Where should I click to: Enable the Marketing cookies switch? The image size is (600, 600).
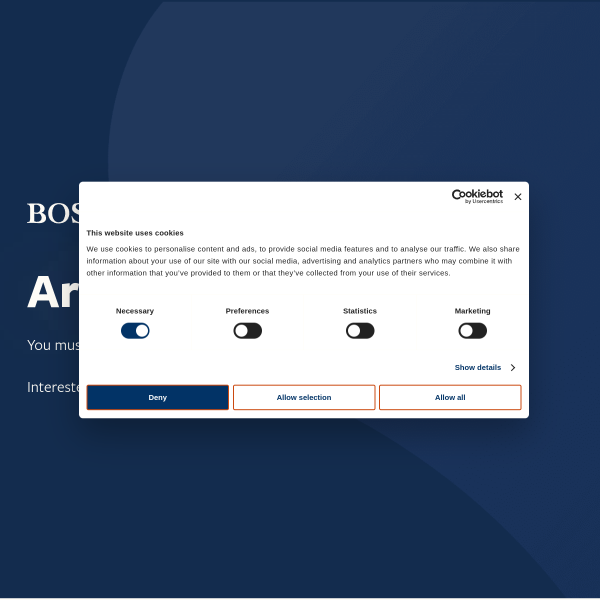click(473, 331)
